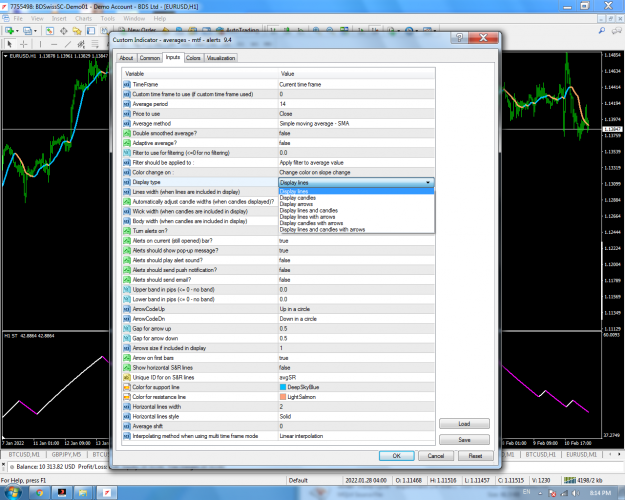The width and height of the screenshot is (625, 500).
Task: Click the New Chart toolbar icon
Action: (x=9, y=31)
